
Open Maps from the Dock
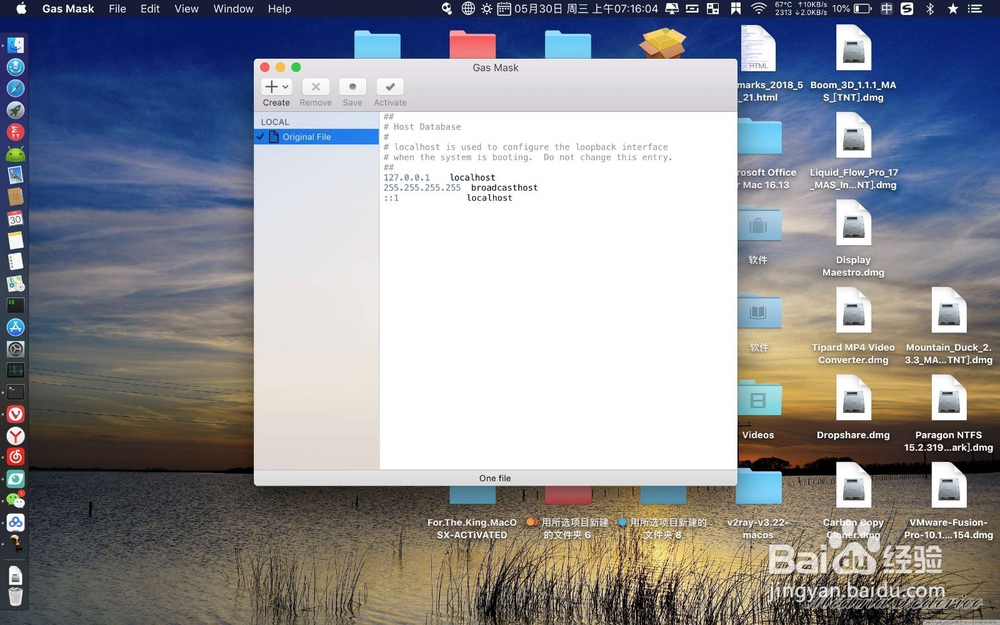click(15, 284)
